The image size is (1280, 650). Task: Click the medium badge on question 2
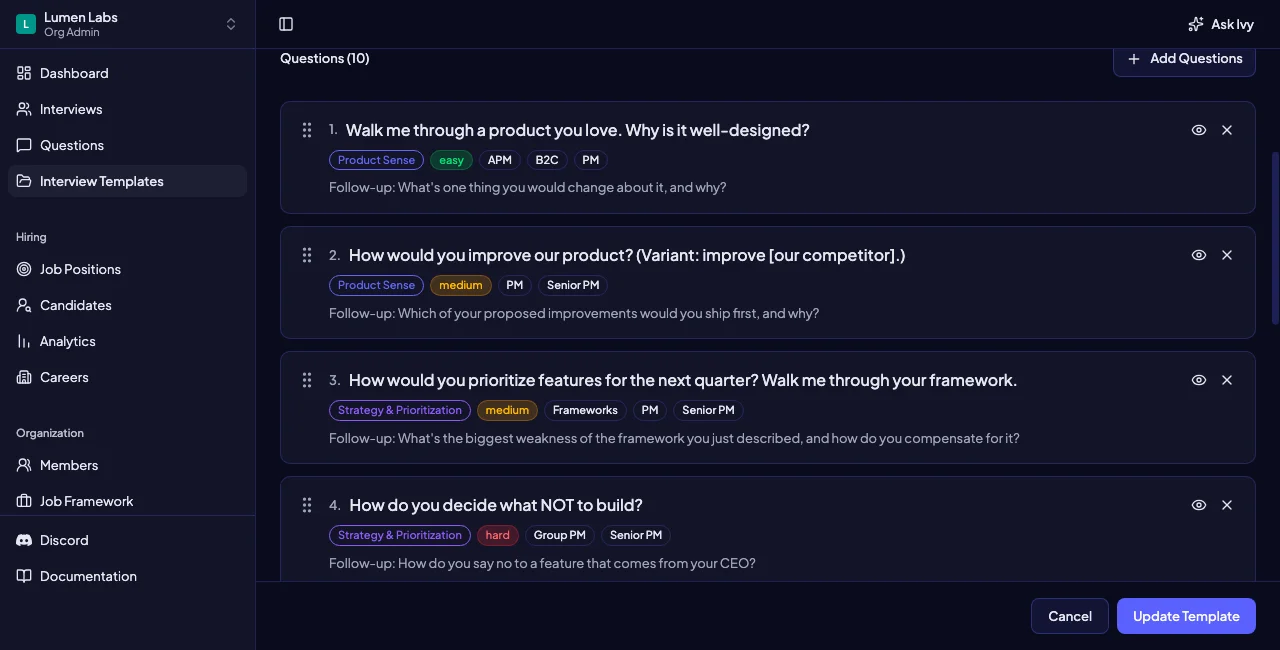[461, 285]
